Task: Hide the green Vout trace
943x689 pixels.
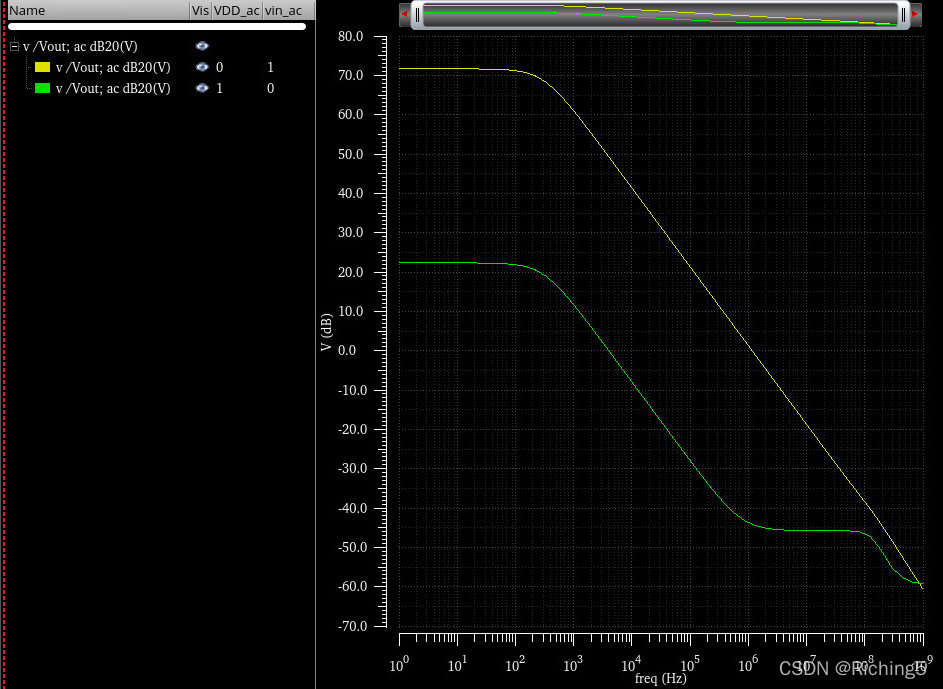Action: click(x=202, y=88)
